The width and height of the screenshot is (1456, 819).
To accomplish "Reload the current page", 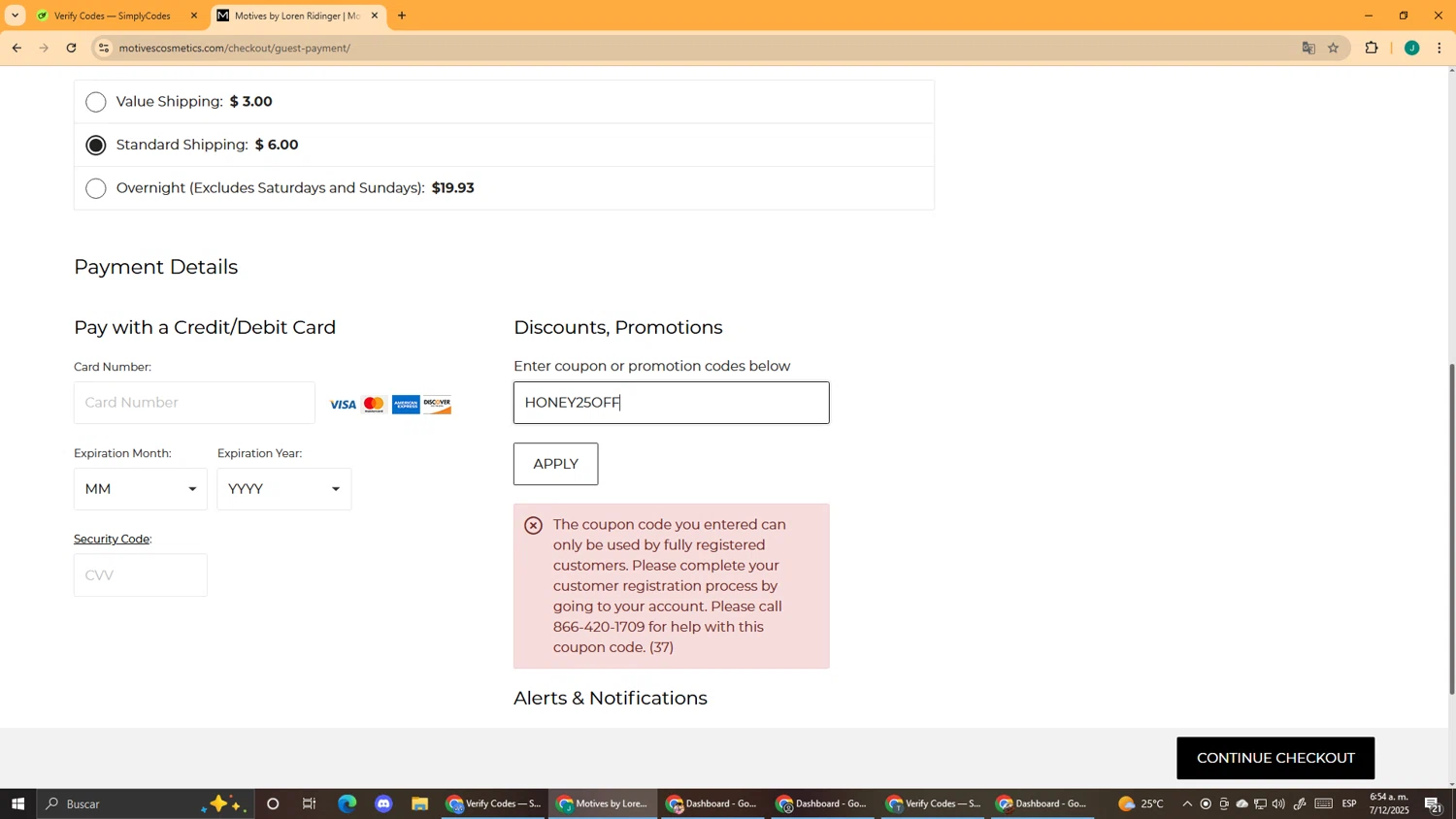I will tap(72, 48).
